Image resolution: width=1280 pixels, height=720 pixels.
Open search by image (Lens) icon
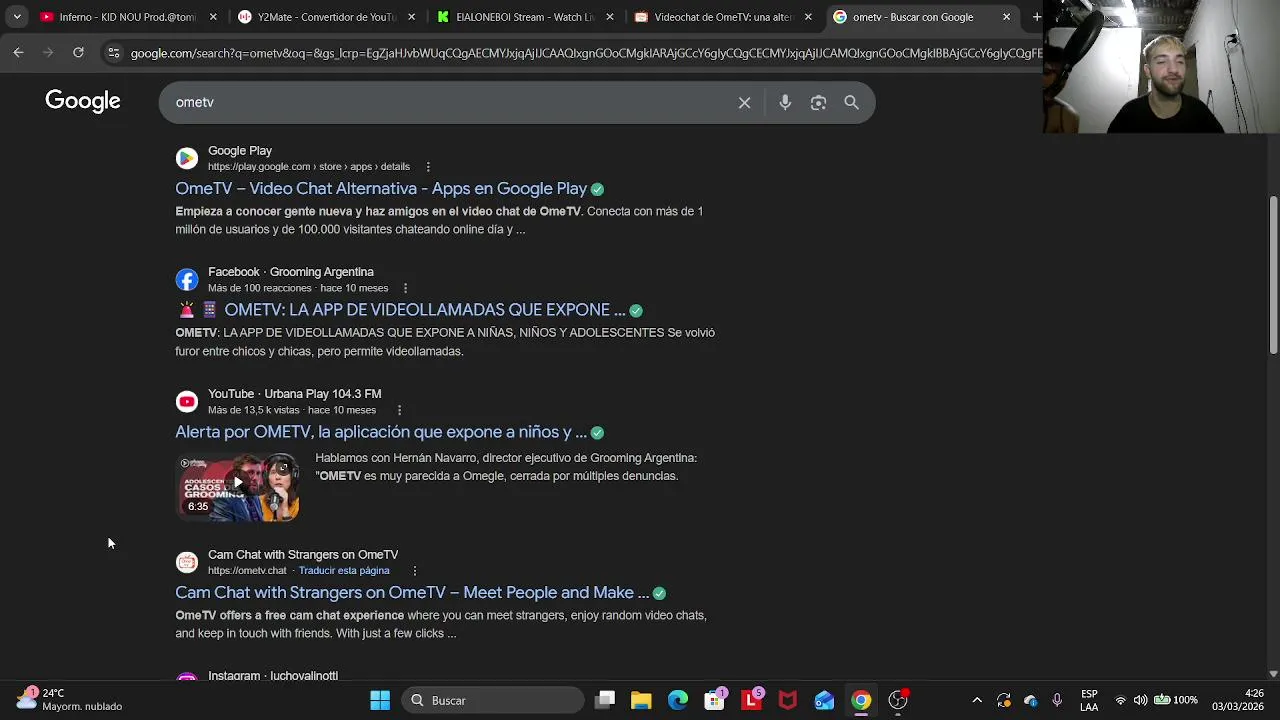click(x=818, y=102)
